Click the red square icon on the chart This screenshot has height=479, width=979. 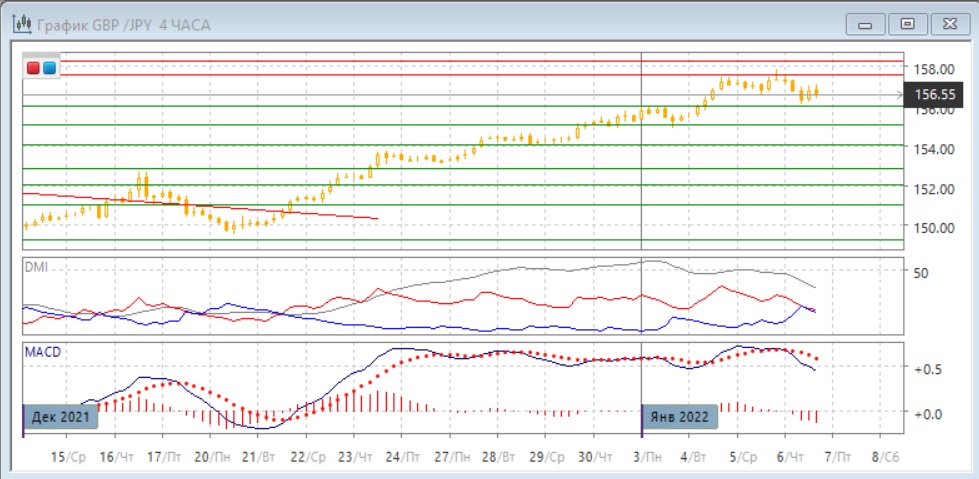click(34, 68)
